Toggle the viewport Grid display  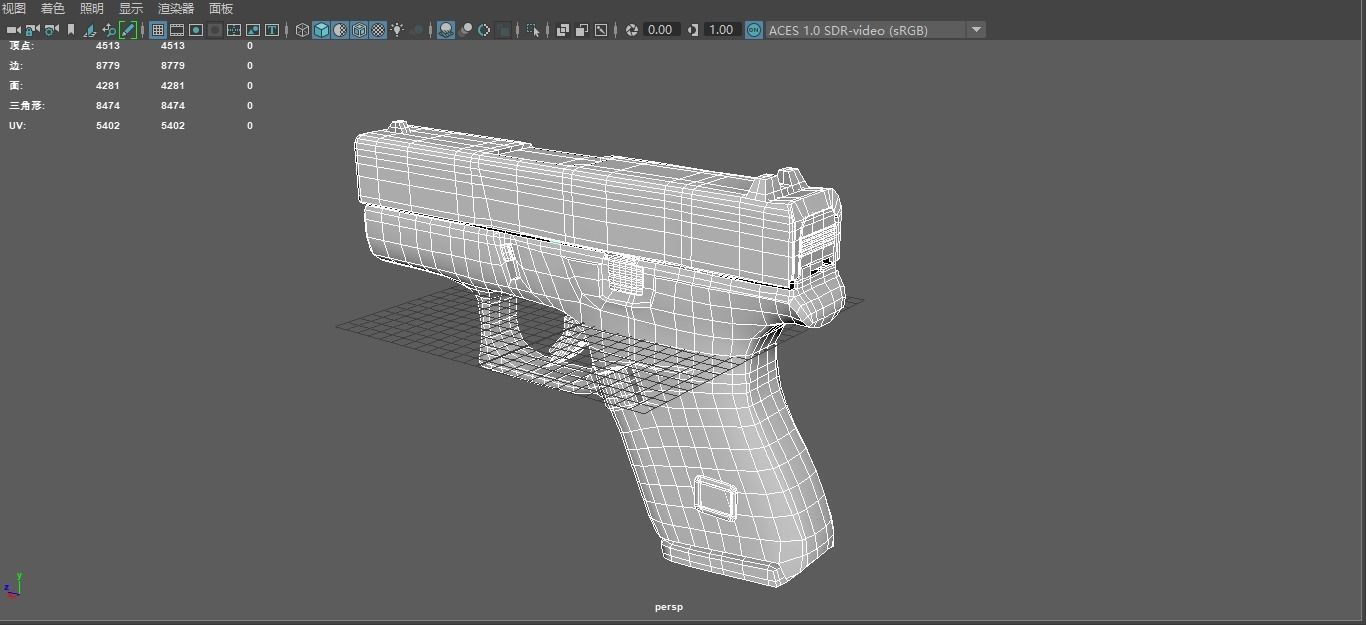coord(158,30)
